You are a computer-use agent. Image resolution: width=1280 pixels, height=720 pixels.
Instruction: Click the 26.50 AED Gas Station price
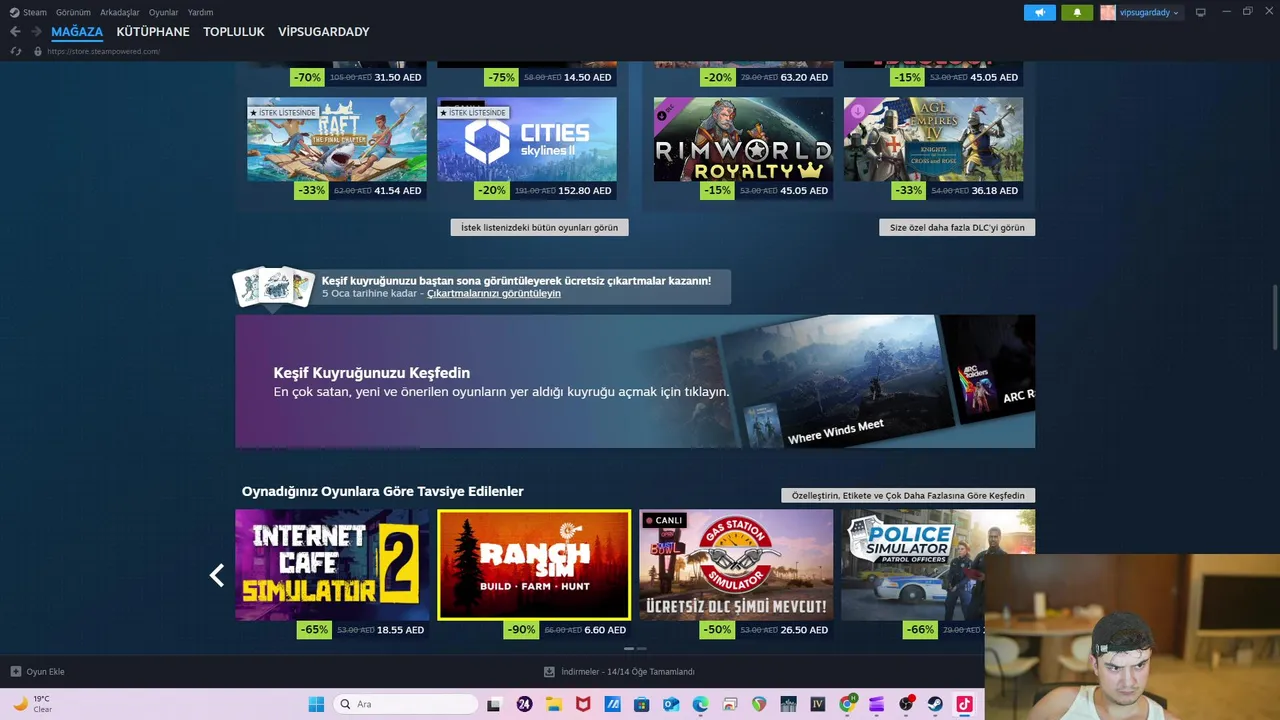tap(804, 630)
